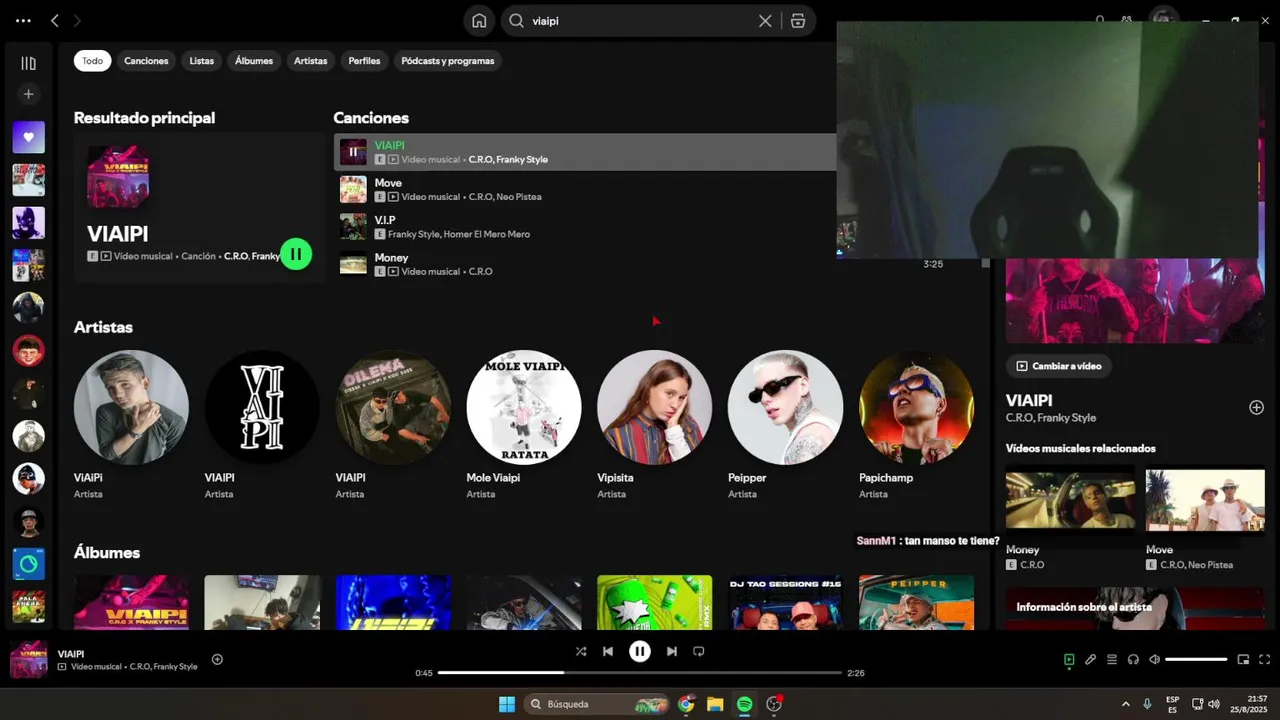The width and height of the screenshot is (1280, 720).
Task: Add current track with plus in player bar
Action: (x=217, y=659)
